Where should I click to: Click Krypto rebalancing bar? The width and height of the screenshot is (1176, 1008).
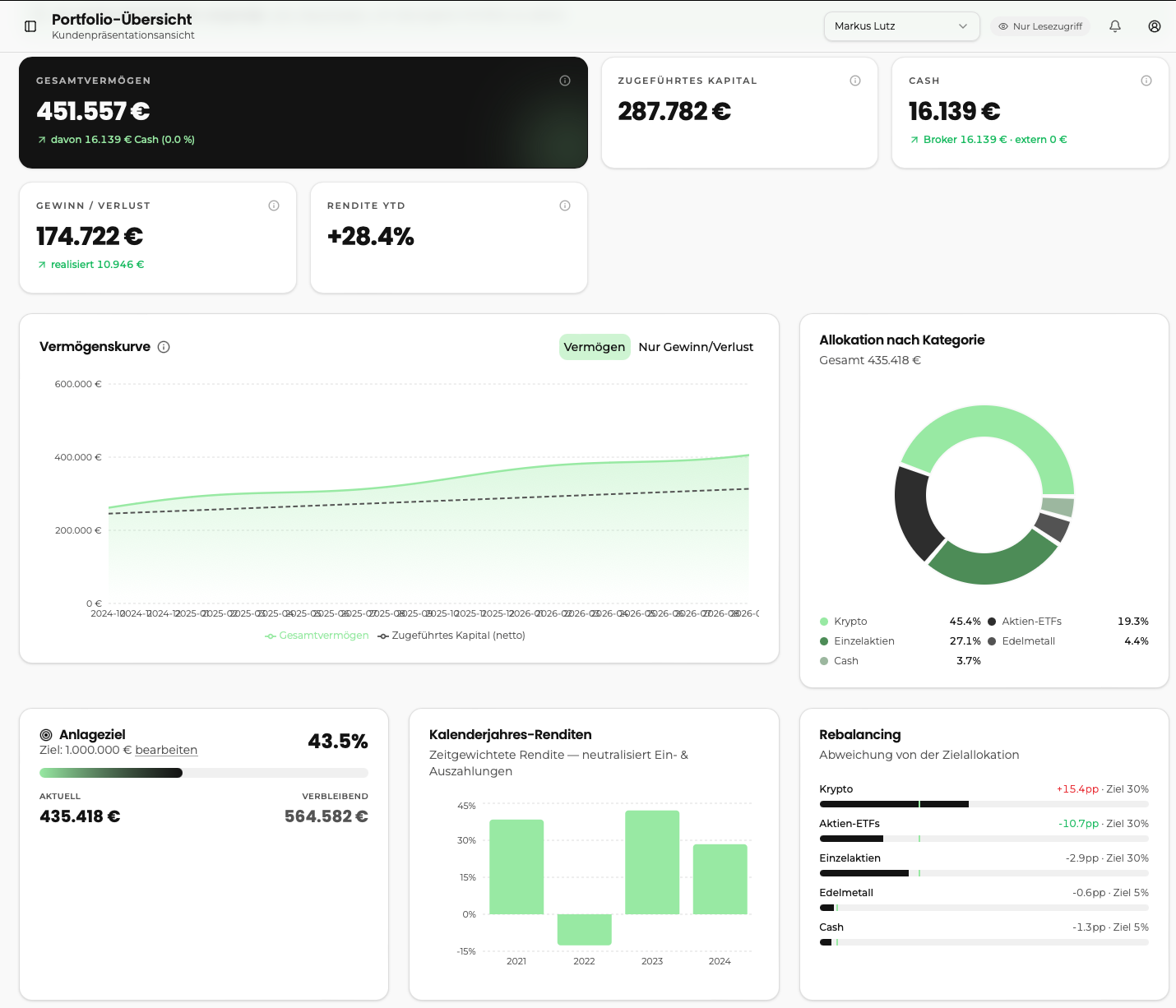(984, 804)
